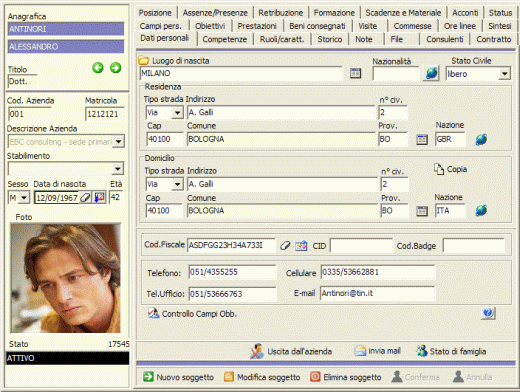
Task: Select the Consulenti tab
Action: (x=445, y=39)
